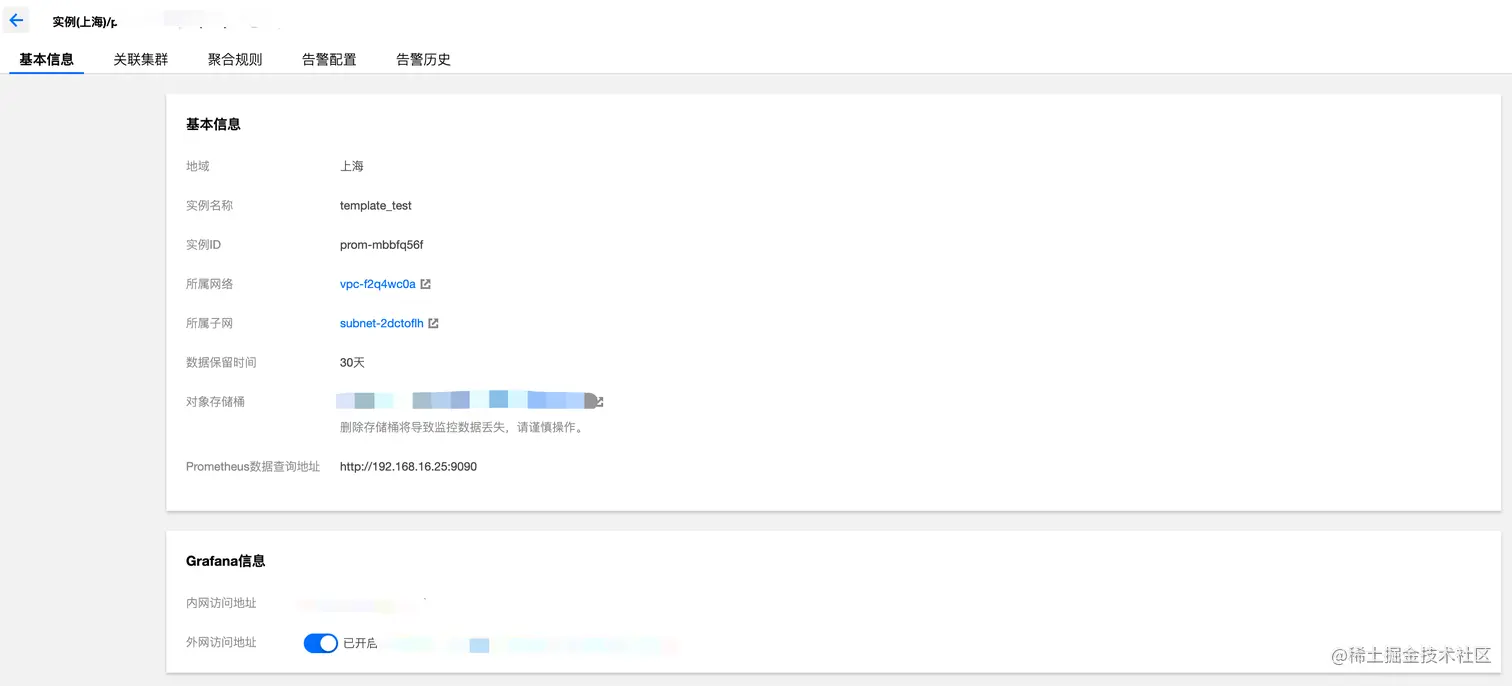Open external link icon beside vpc-f2q4wc0a
The width and height of the screenshot is (1512, 686).
[426, 284]
